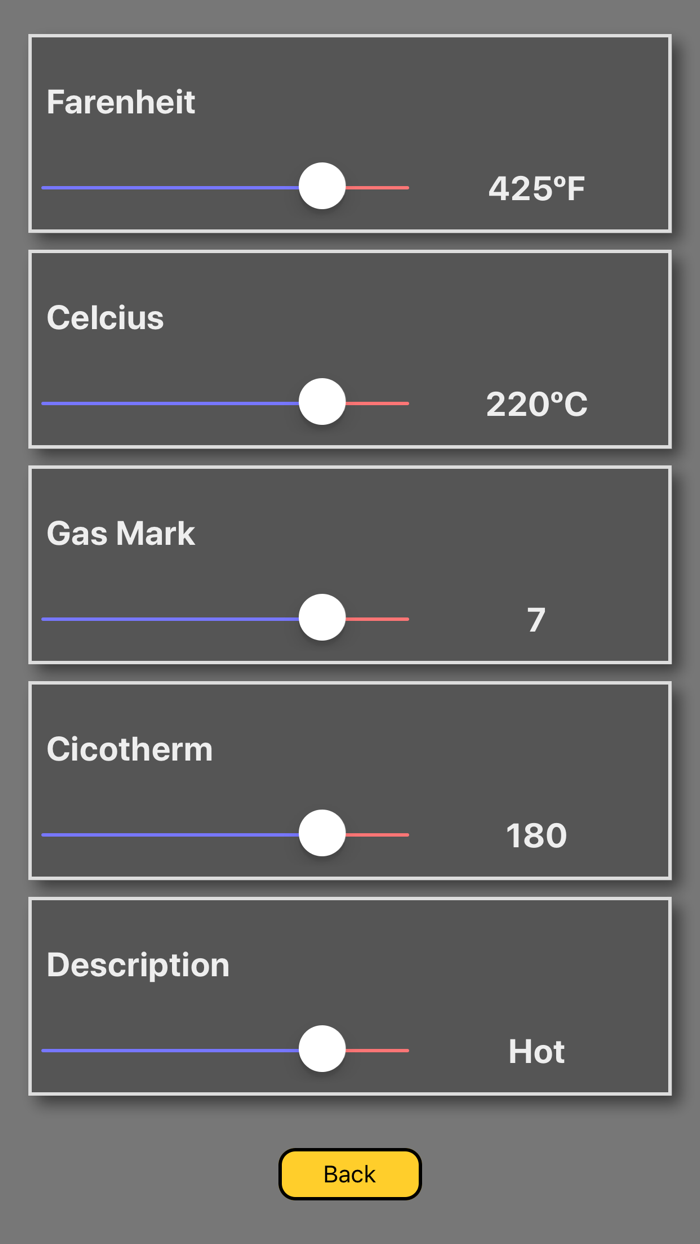Select the Gas Mark slider knob

[x=322, y=617]
